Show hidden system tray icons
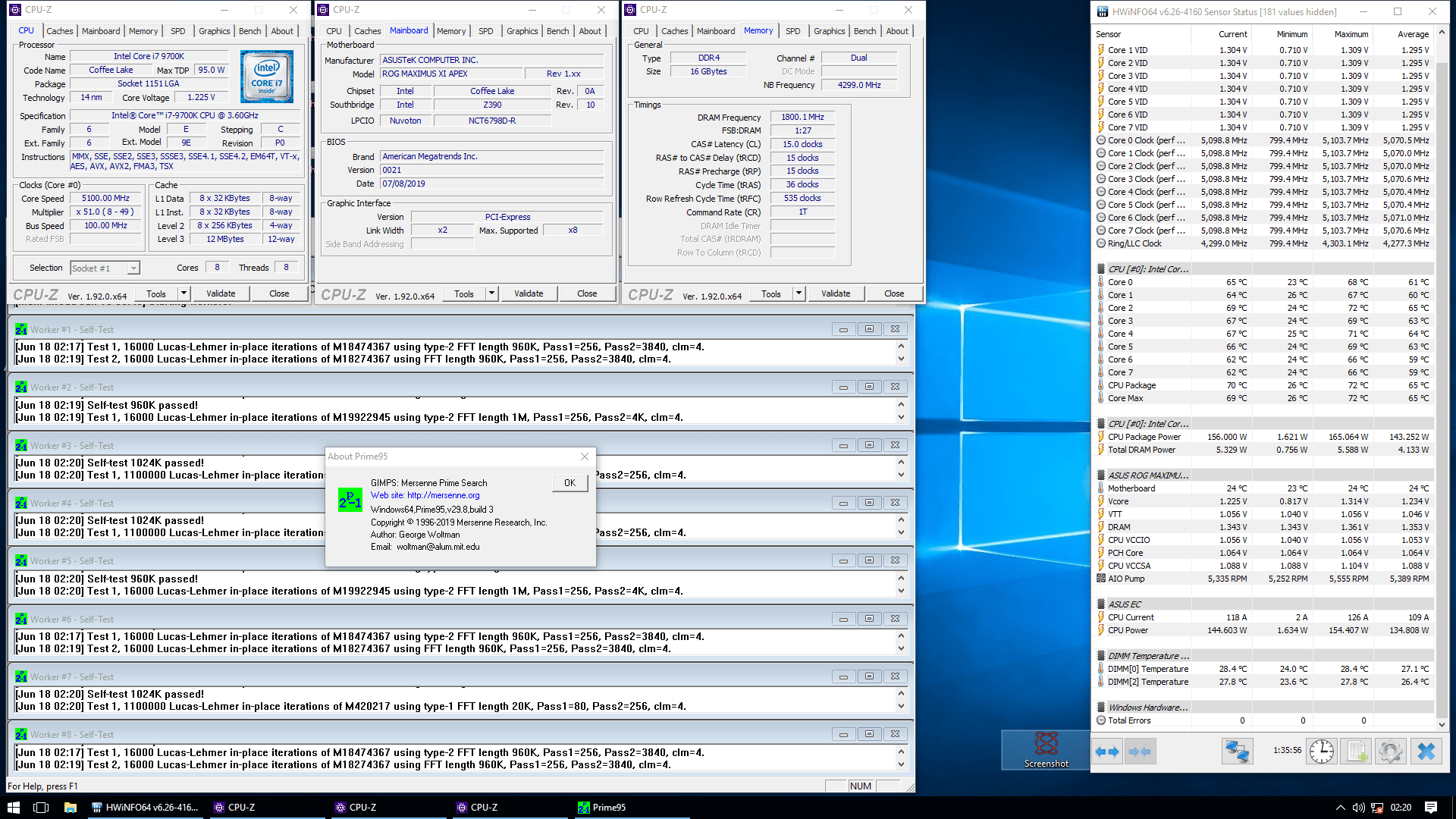The width and height of the screenshot is (1456, 819). (x=1340, y=808)
